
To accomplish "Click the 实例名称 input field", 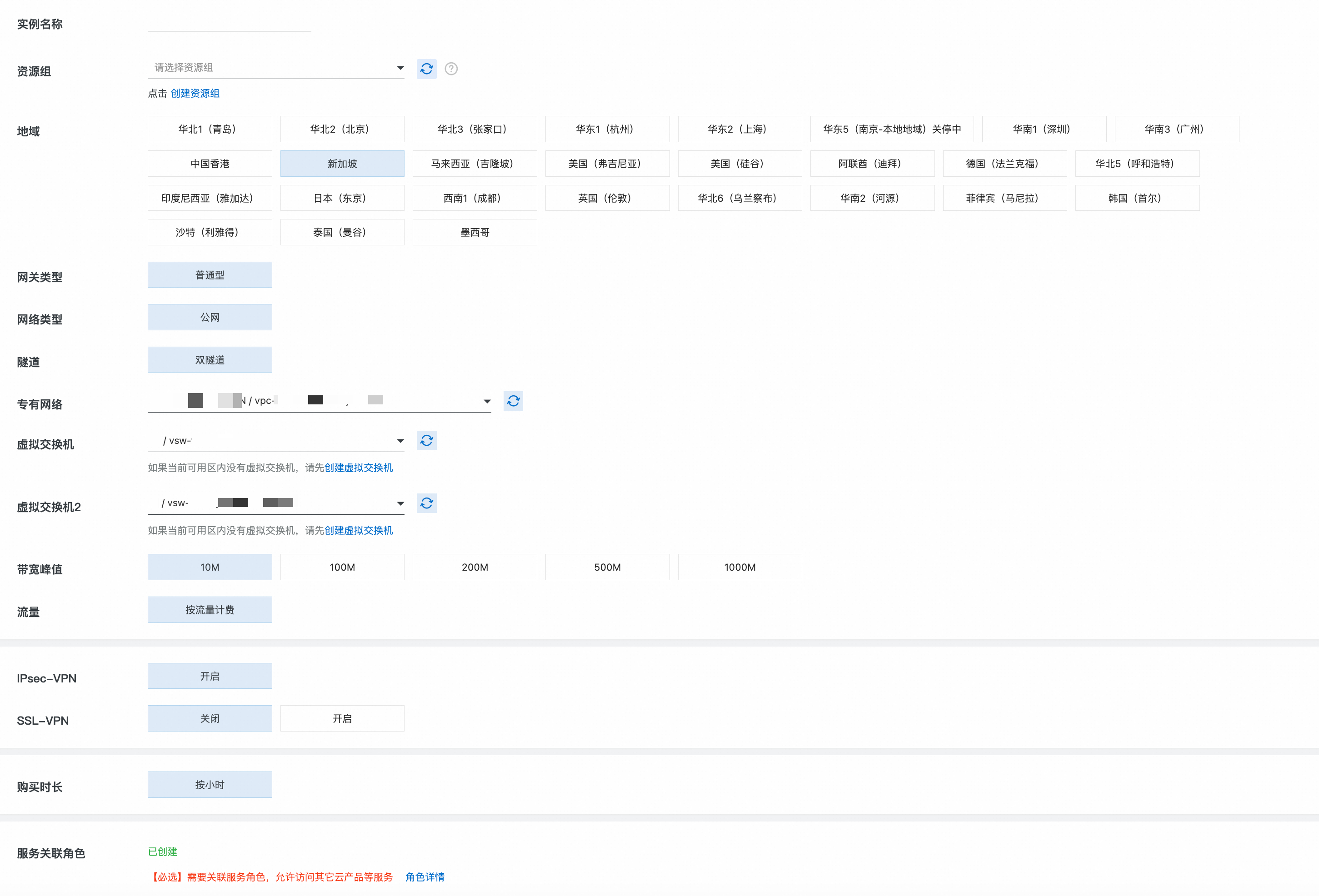I will 229,24.
